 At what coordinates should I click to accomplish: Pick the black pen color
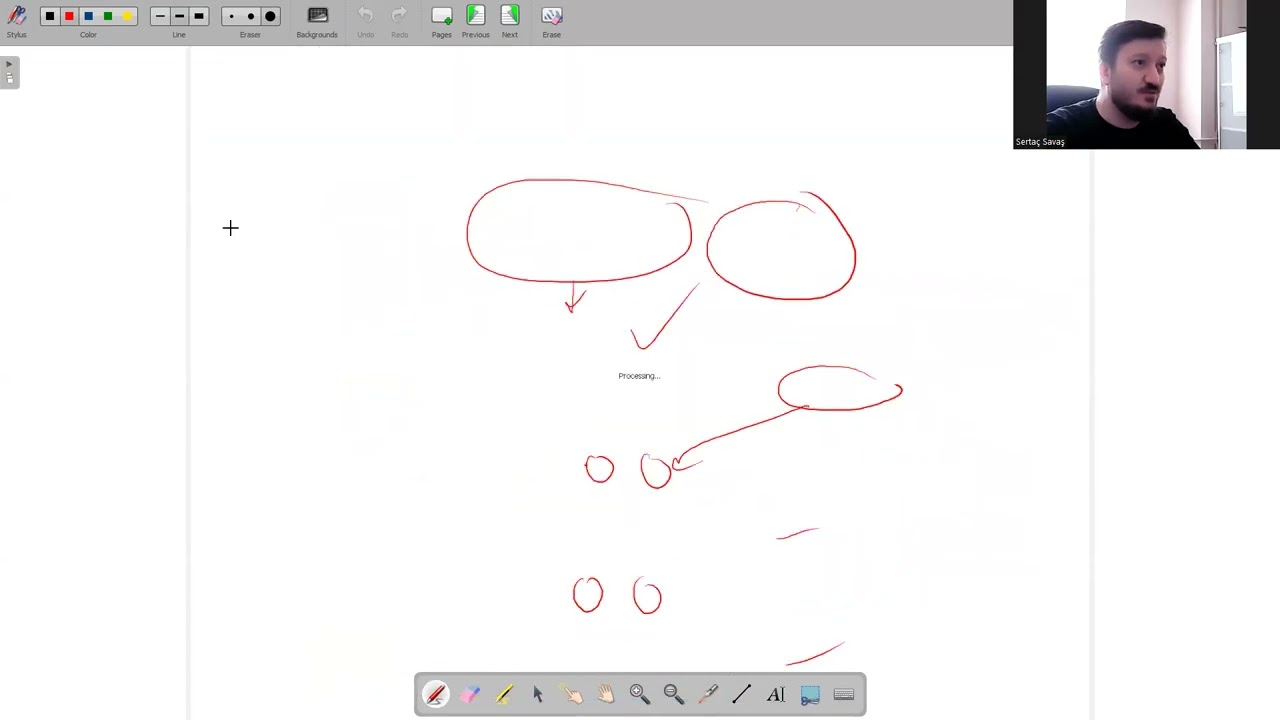pyautogui.click(x=50, y=16)
